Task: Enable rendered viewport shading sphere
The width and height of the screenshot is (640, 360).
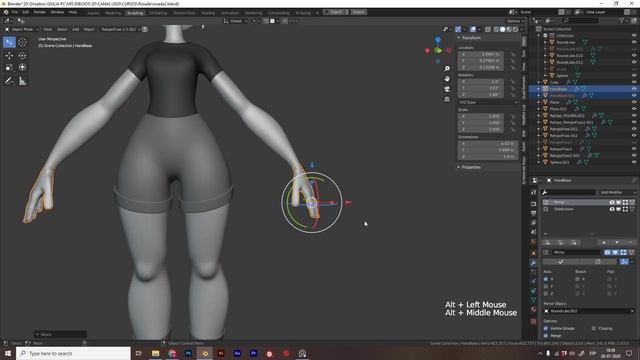Action: click(x=516, y=29)
